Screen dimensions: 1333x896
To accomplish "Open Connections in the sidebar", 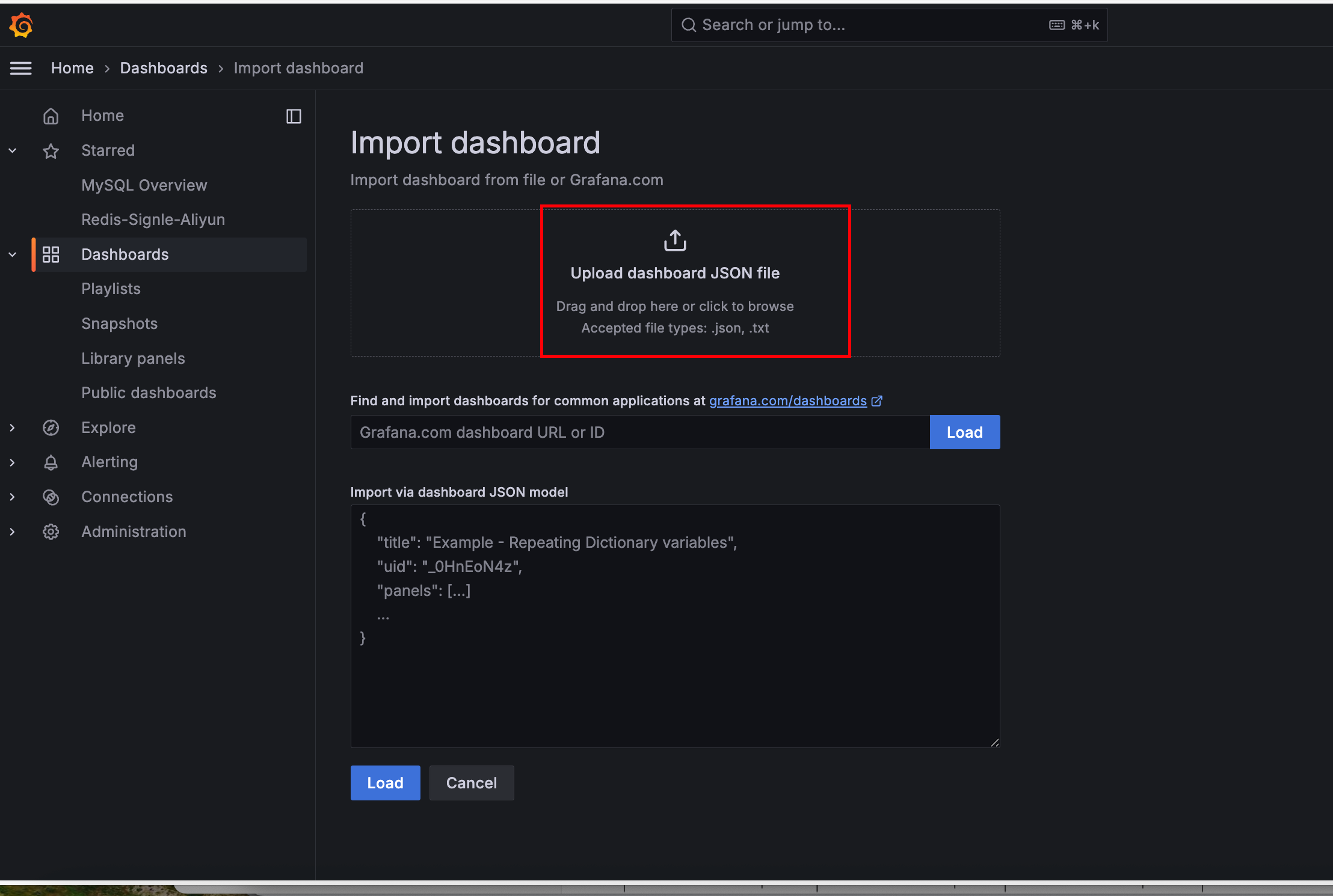I will pyautogui.click(x=127, y=497).
